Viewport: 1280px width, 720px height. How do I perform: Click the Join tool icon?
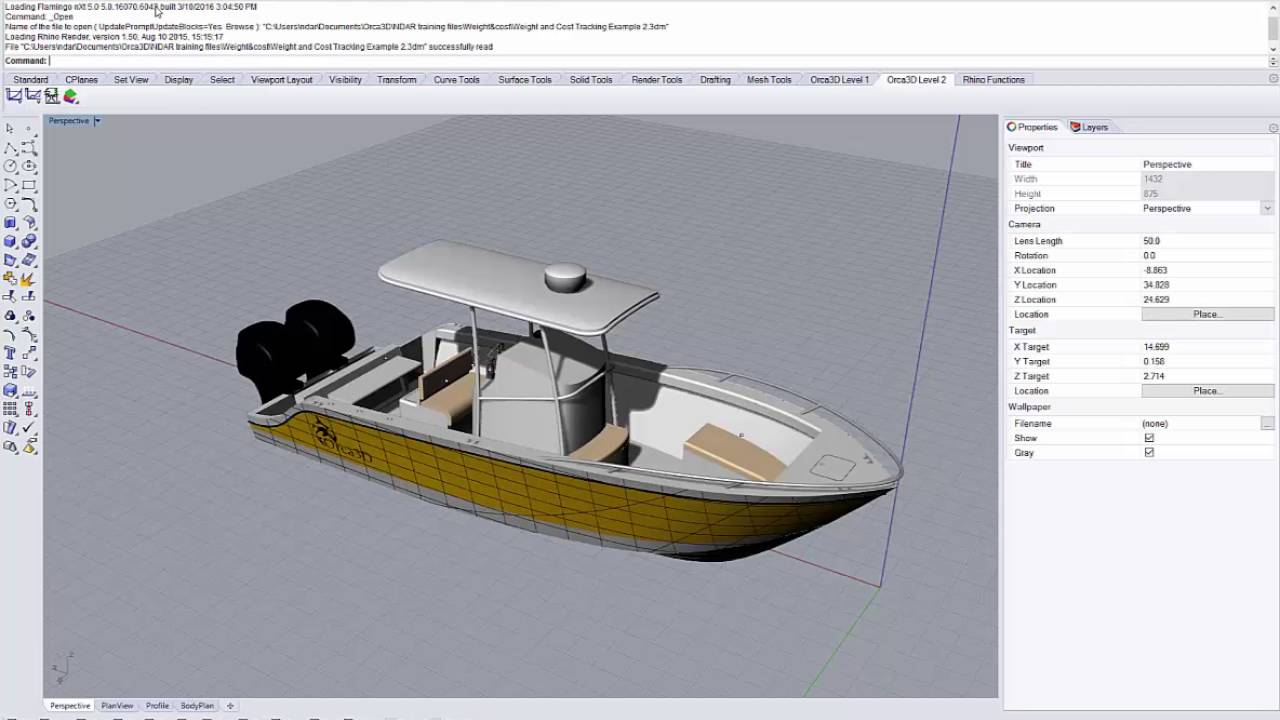[x=10, y=278]
